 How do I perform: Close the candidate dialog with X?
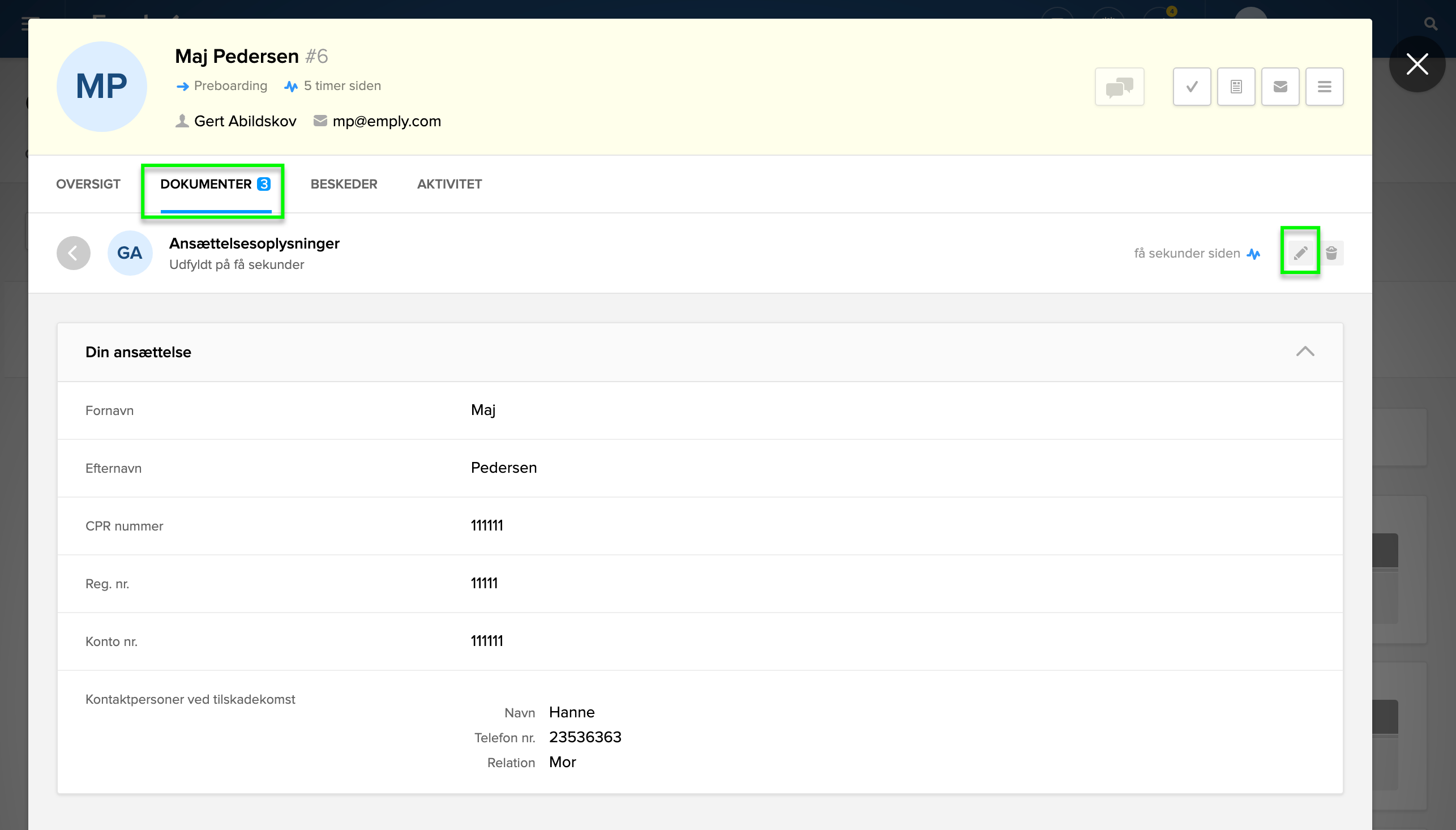tap(1417, 64)
